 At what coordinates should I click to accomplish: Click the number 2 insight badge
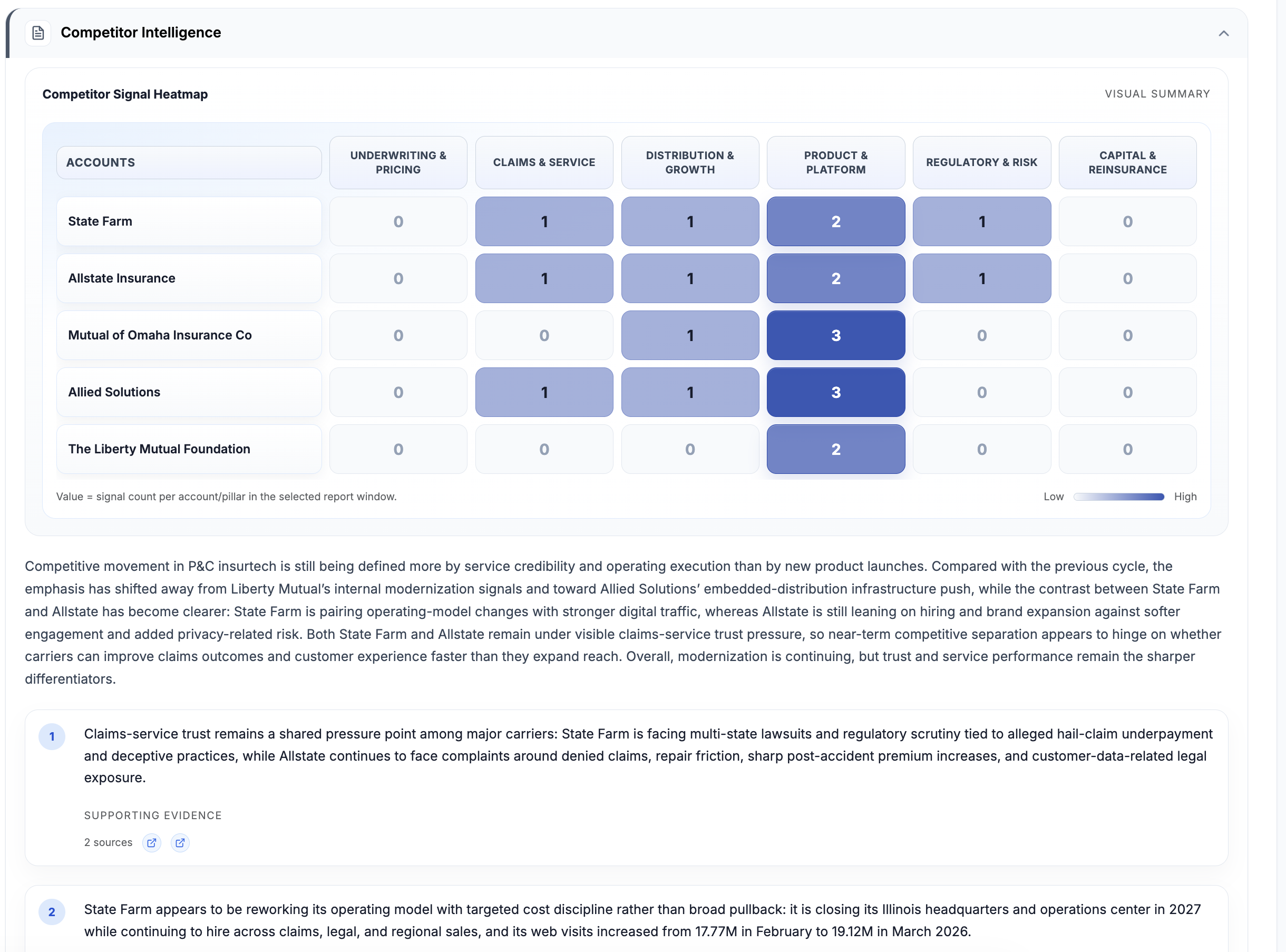pos(52,911)
